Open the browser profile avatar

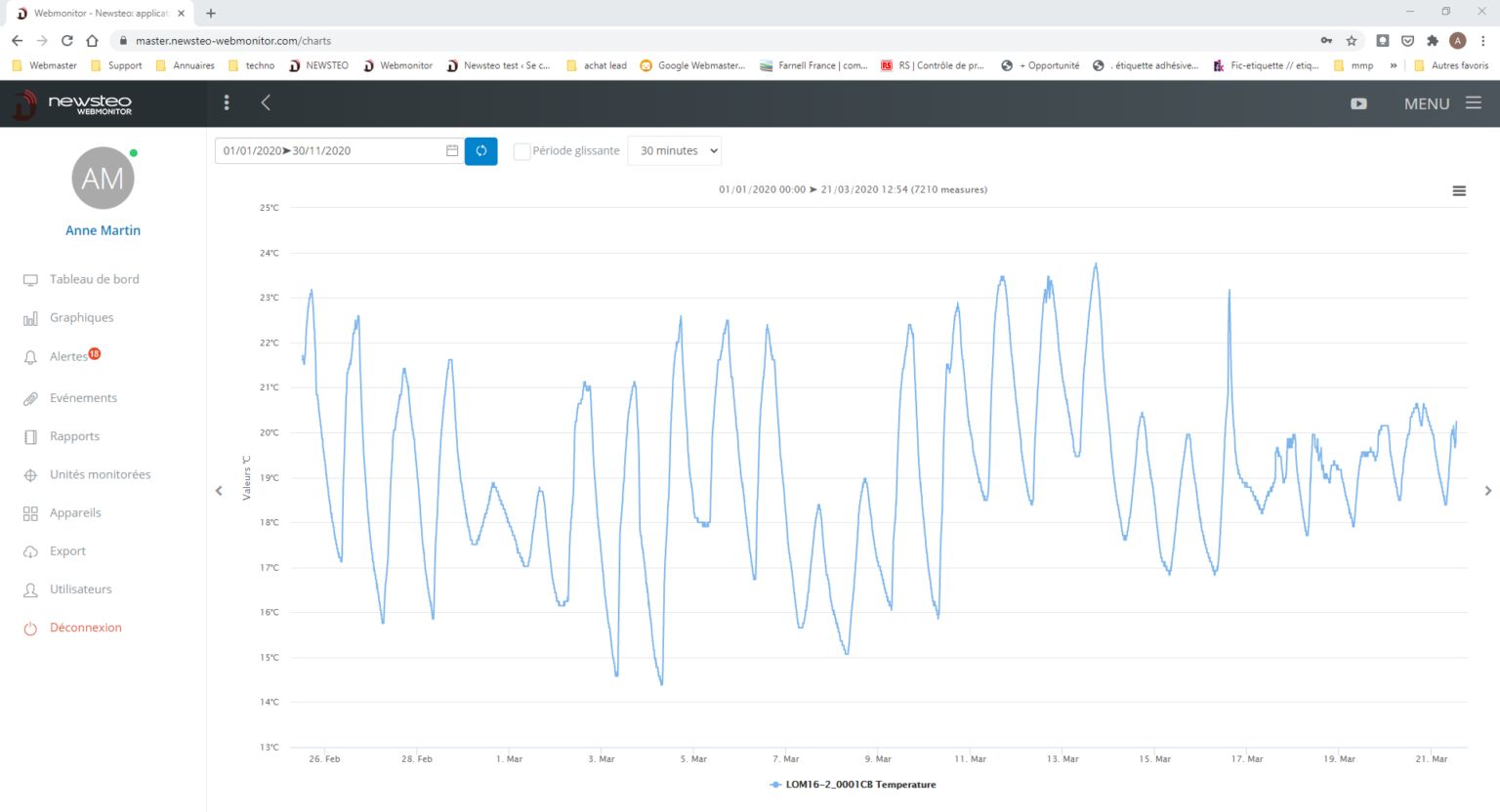pos(1458,41)
